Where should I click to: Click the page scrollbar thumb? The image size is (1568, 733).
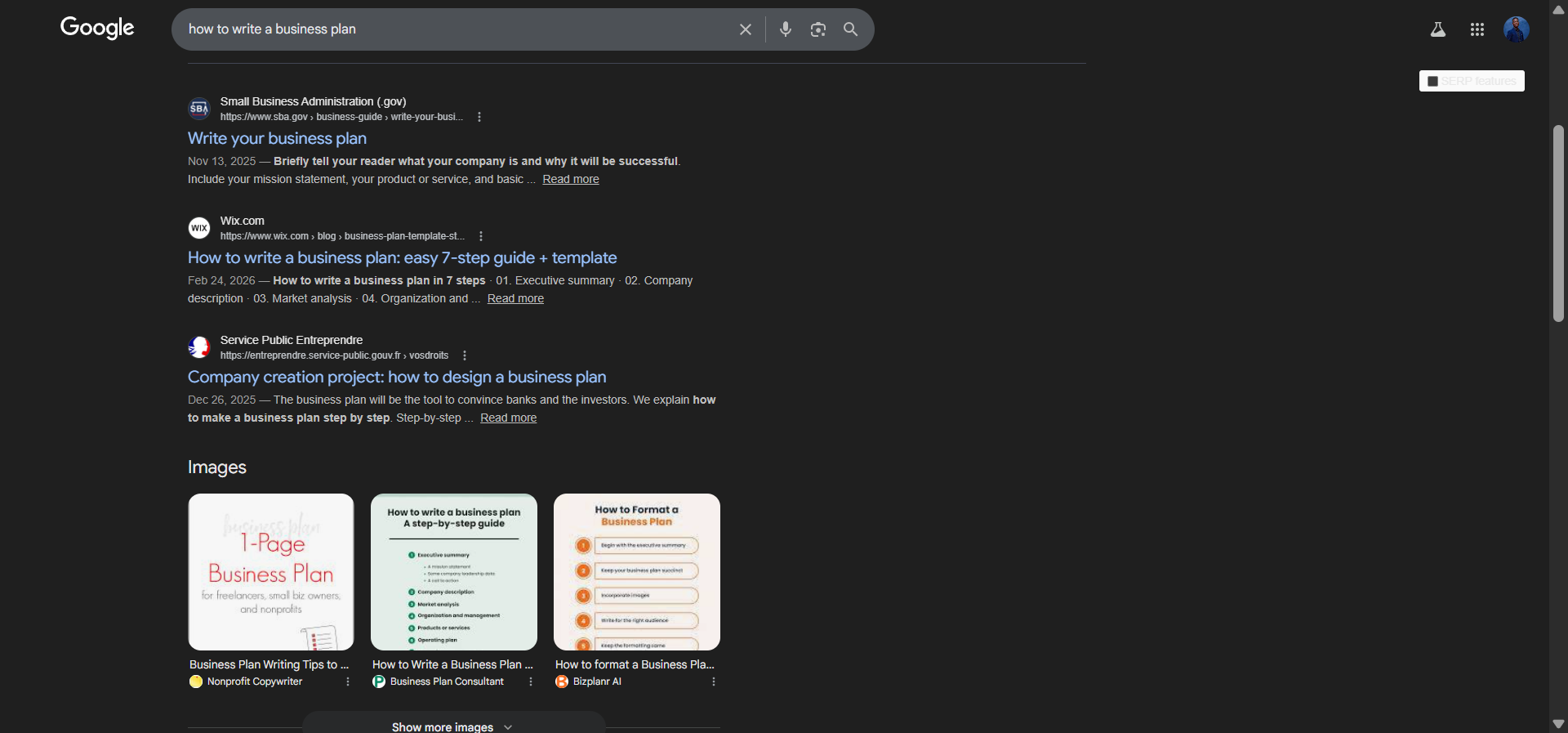tap(1558, 223)
